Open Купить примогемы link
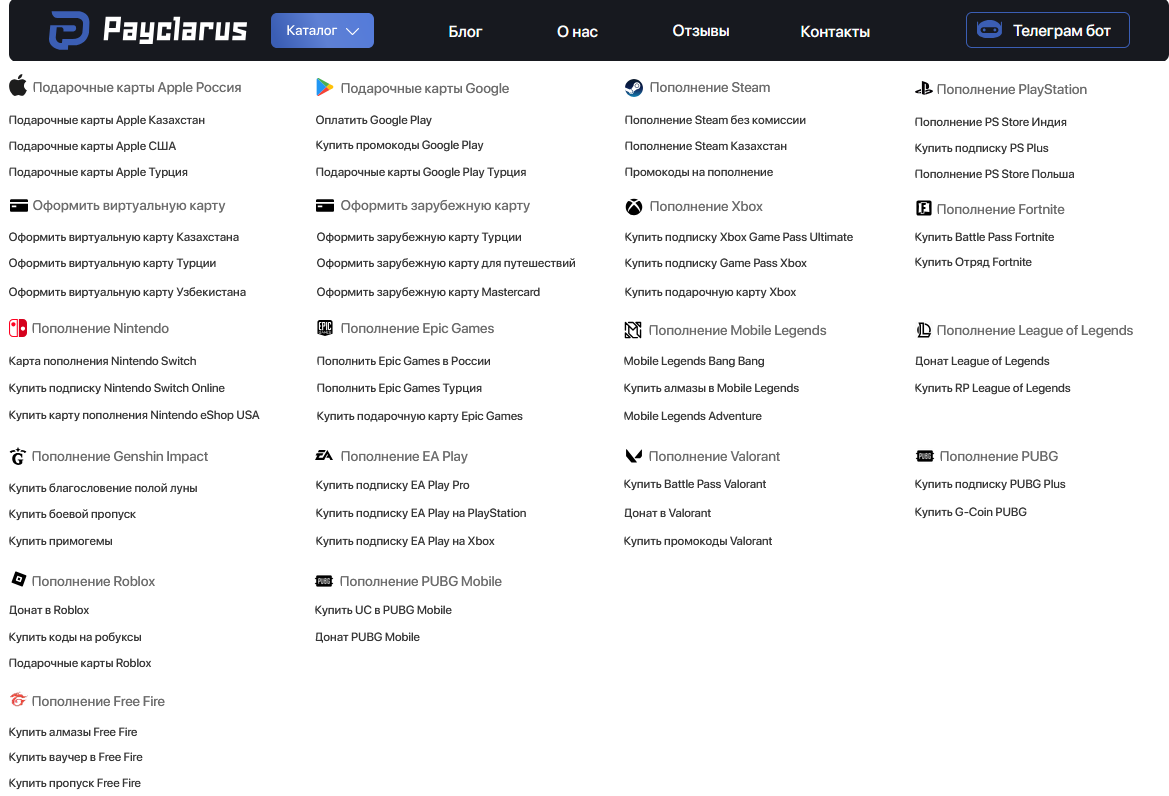This screenshot has height=796, width=1169. point(60,541)
